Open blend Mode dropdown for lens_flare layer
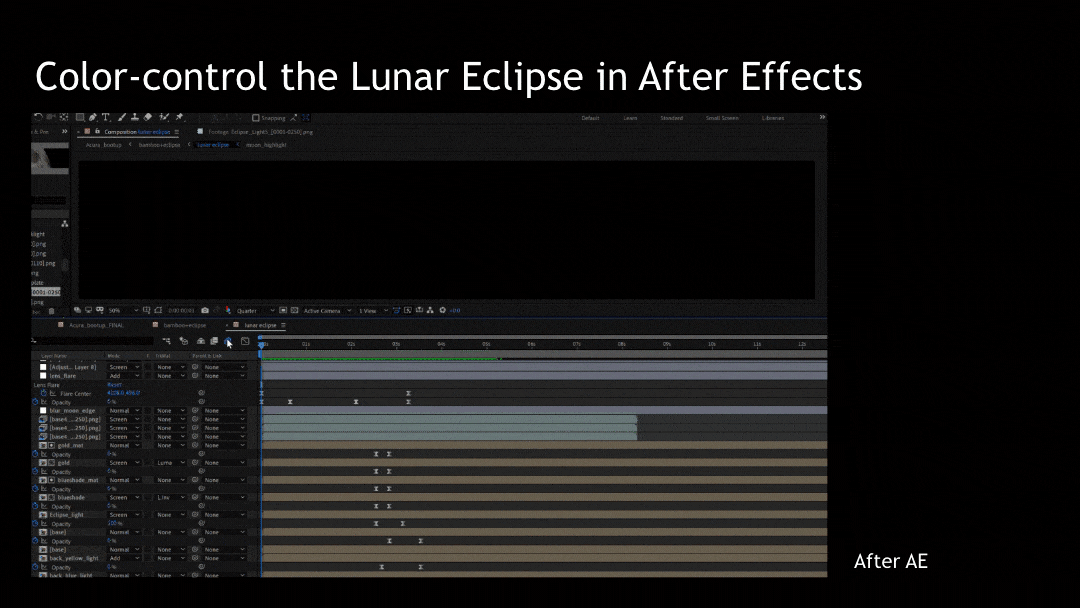The width and height of the screenshot is (1080, 608). click(124, 376)
